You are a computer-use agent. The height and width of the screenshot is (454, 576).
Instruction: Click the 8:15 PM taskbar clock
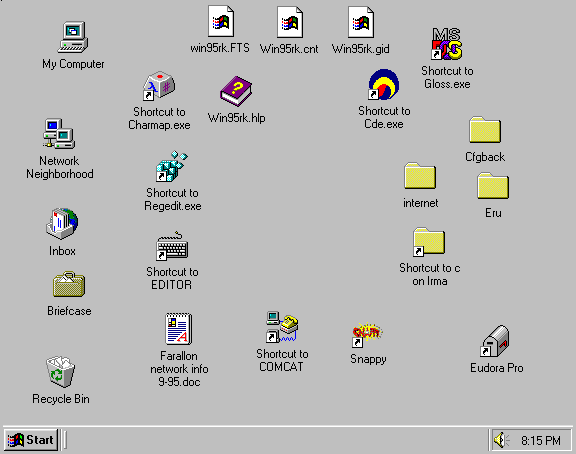click(541, 440)
